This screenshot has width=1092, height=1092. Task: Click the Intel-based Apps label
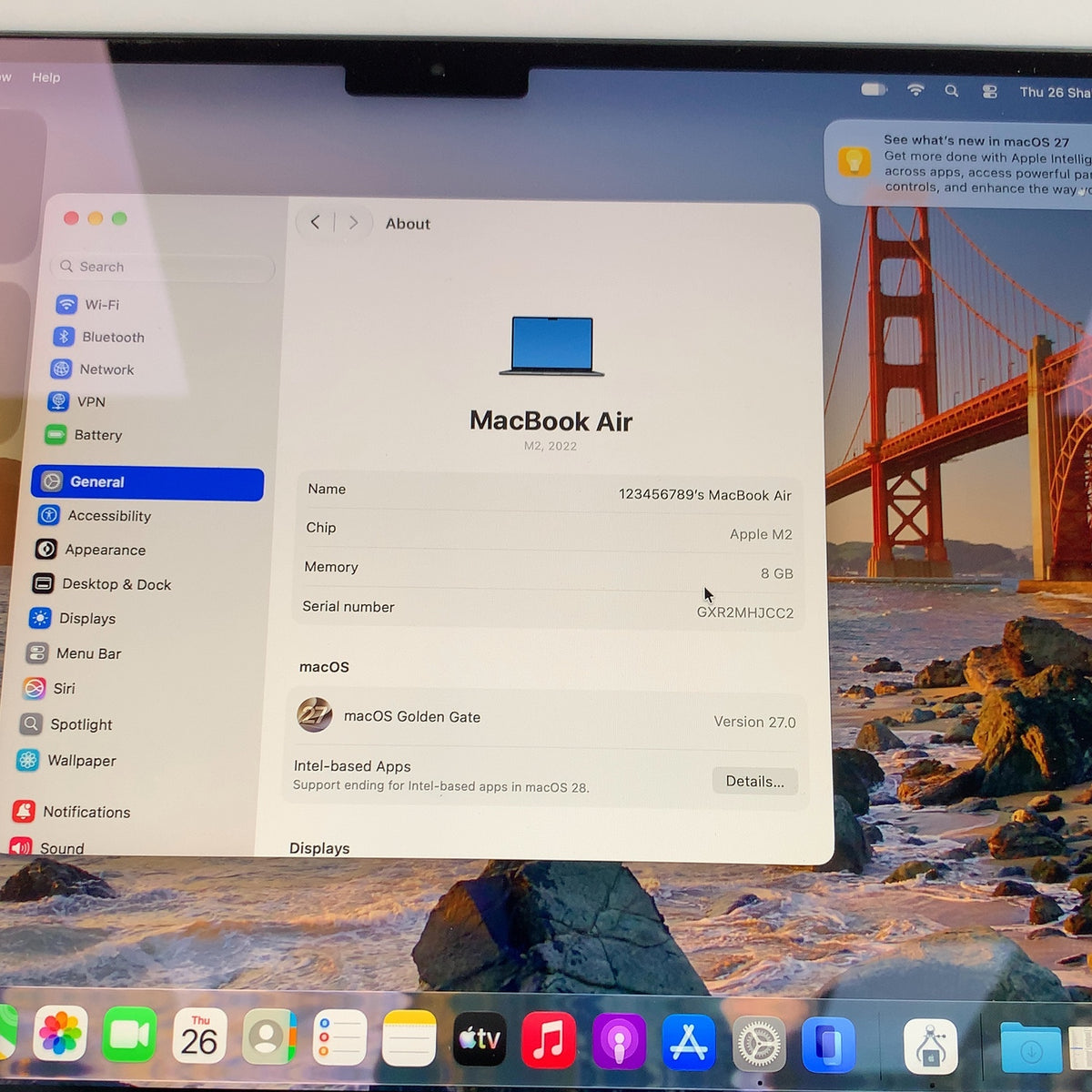352,766
